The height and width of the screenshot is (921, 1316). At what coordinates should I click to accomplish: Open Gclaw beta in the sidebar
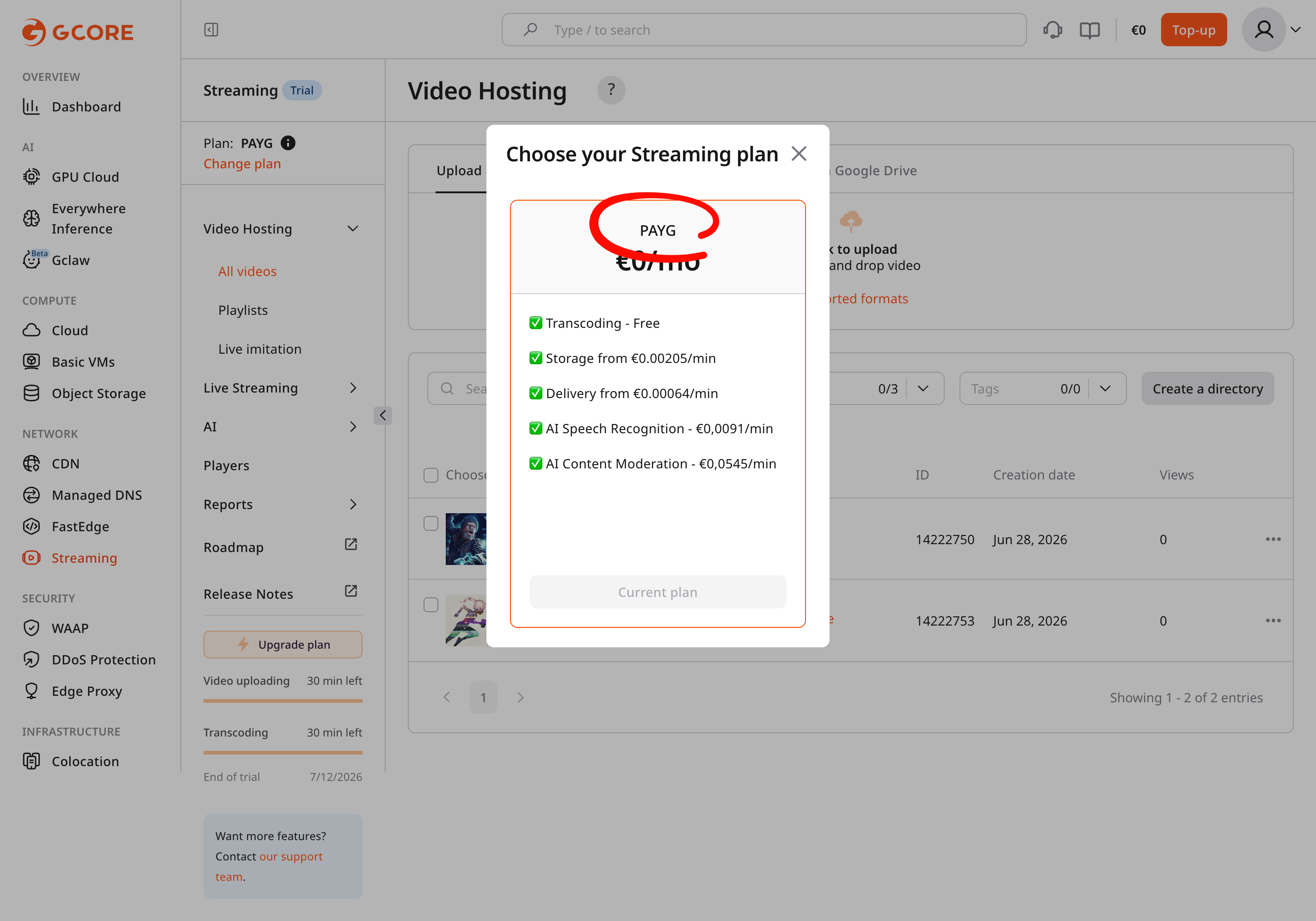point(70,260)
